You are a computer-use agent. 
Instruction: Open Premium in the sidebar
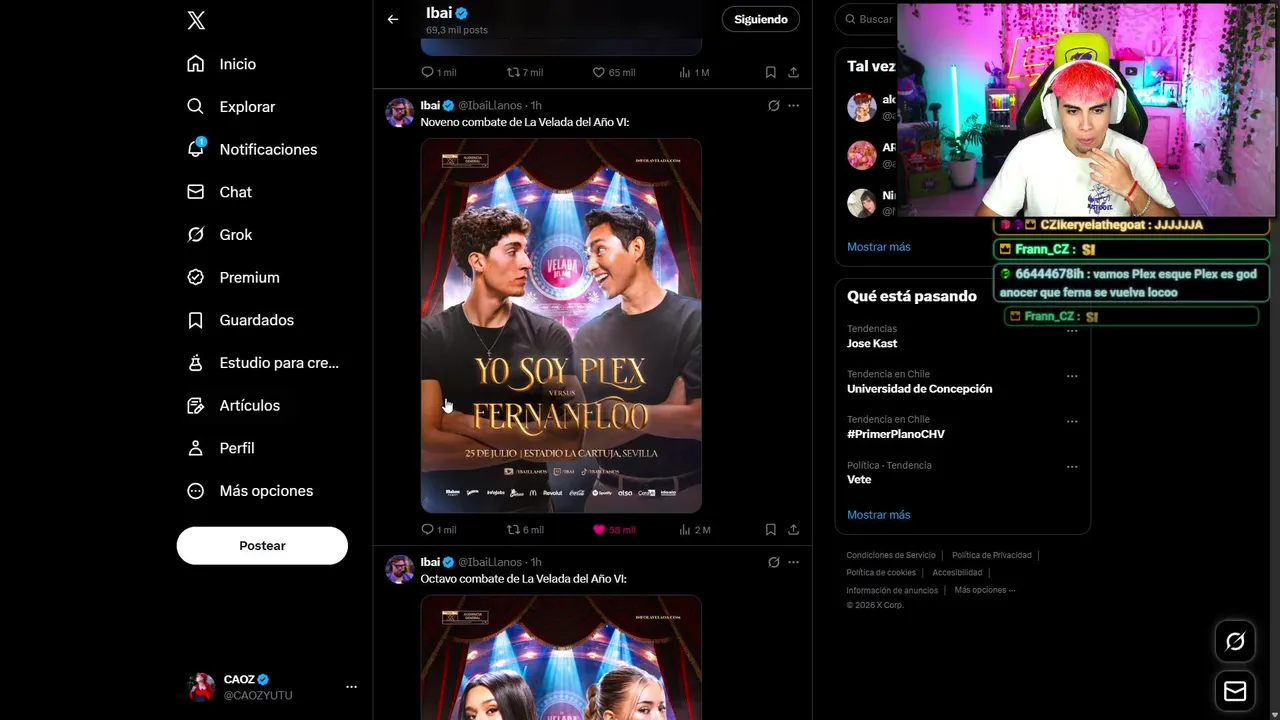(x=233, y=277)
